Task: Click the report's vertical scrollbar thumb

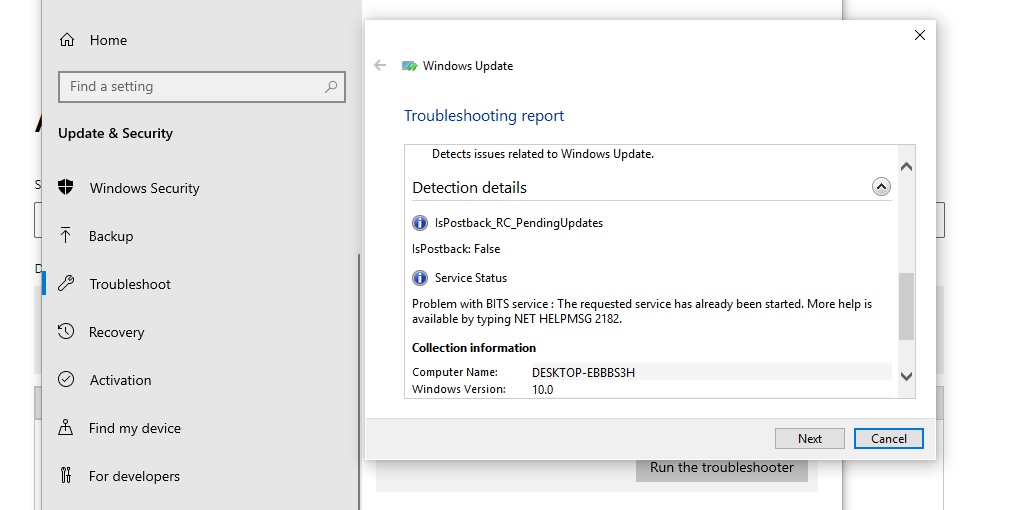Action: point(907,306)
